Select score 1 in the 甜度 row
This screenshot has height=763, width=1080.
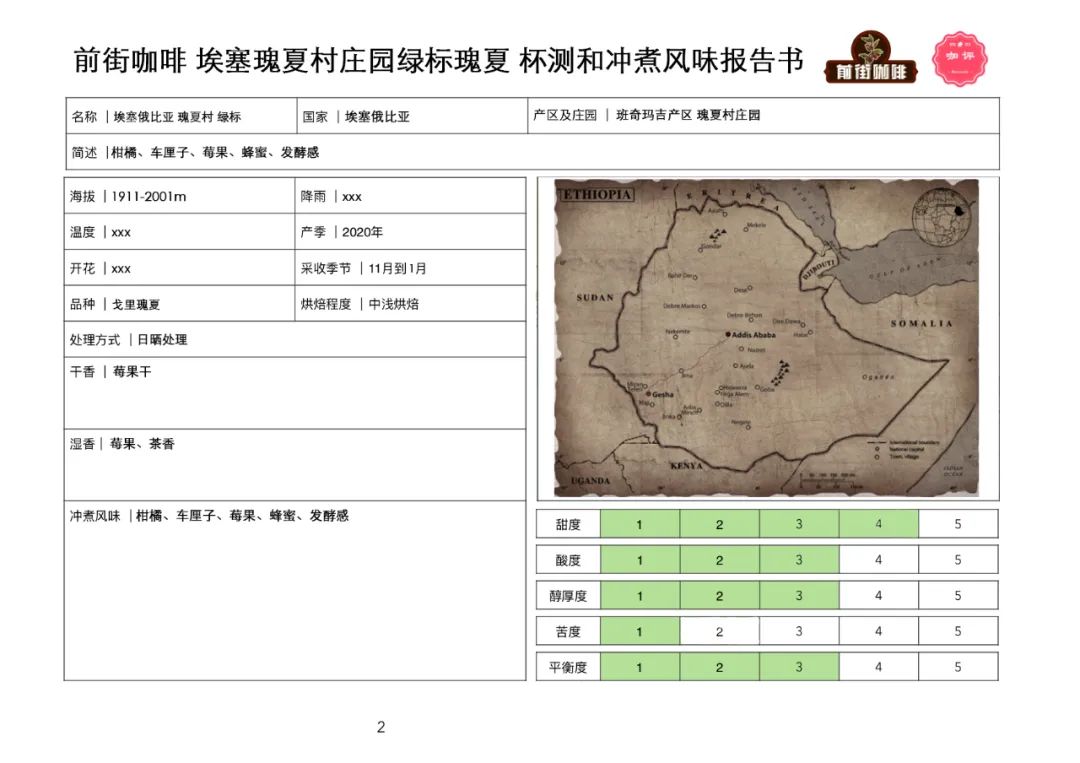pos(640,524)
